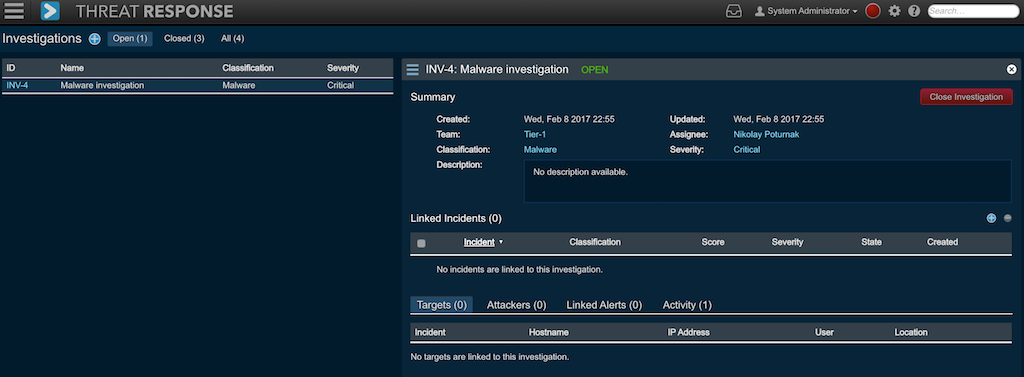Image resolution: width=1024 pixels, height=377 pixels.
Task: Toggle the select-all incidents checkbox
Action: [x=421, y=243]
